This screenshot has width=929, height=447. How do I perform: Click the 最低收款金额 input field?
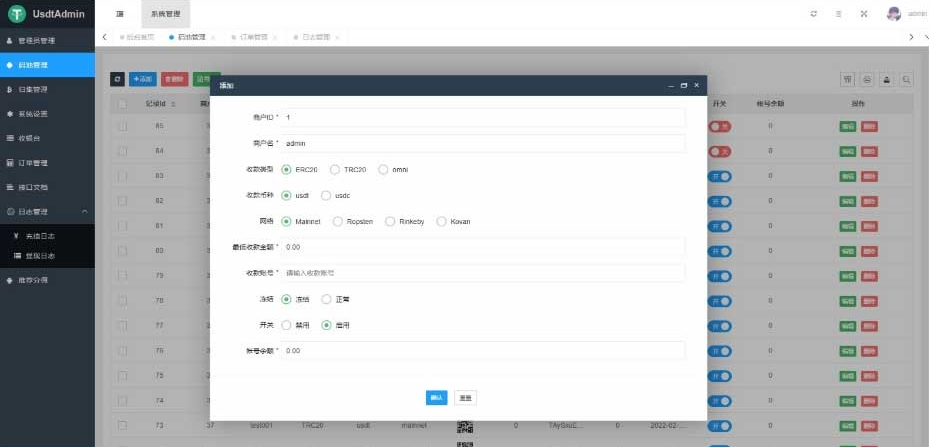483,247
